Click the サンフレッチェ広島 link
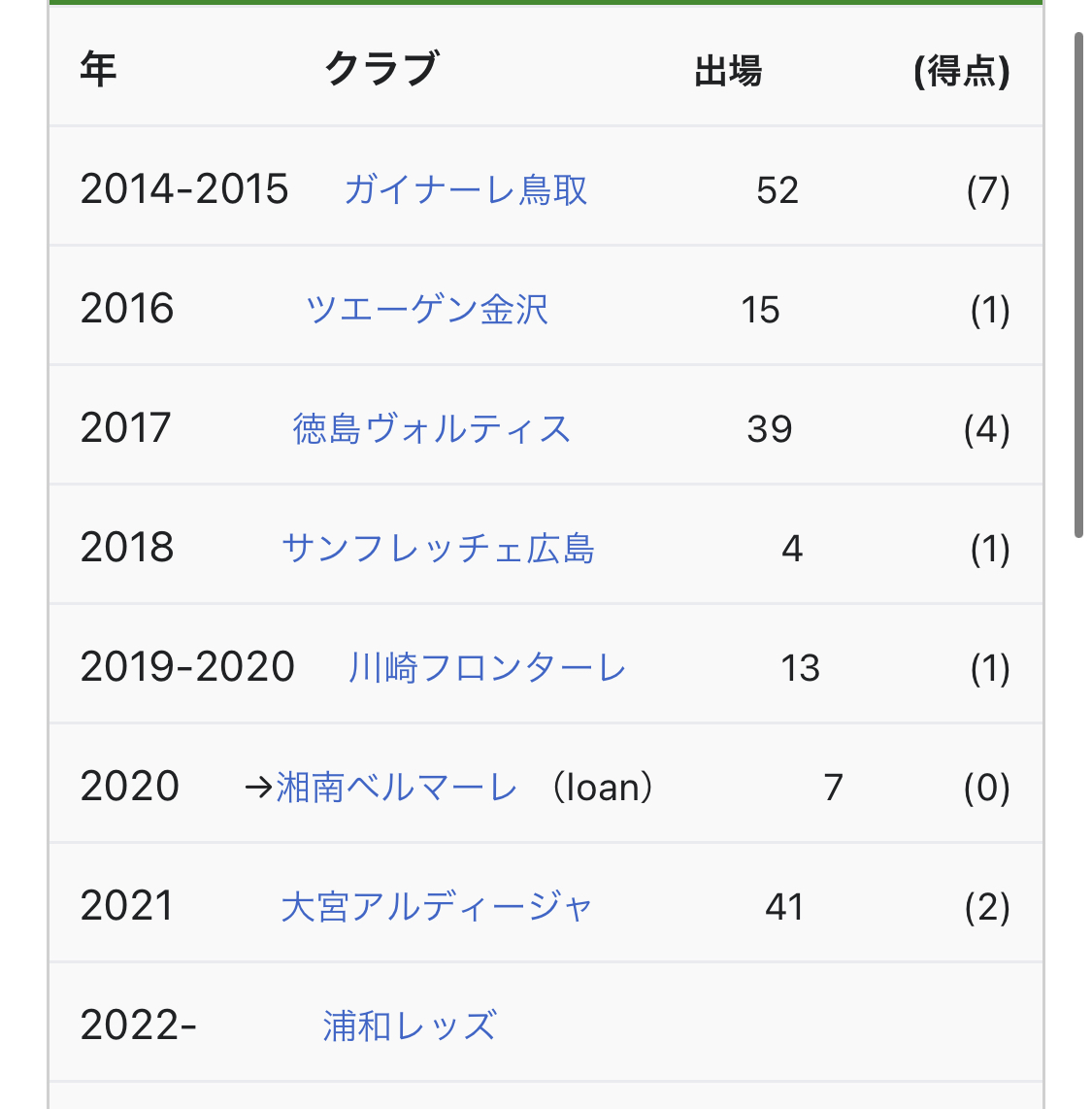The height and width of the screenshot is (1109, 1092). pyautogui.click(x=438, y=549)
